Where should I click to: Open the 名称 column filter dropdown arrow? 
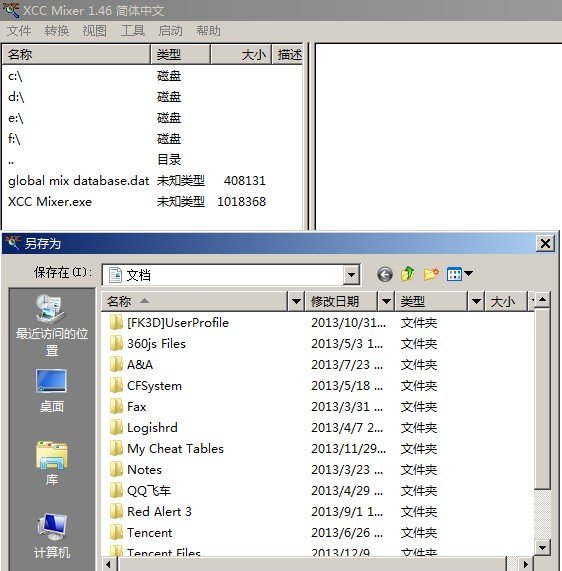point(296,301)
